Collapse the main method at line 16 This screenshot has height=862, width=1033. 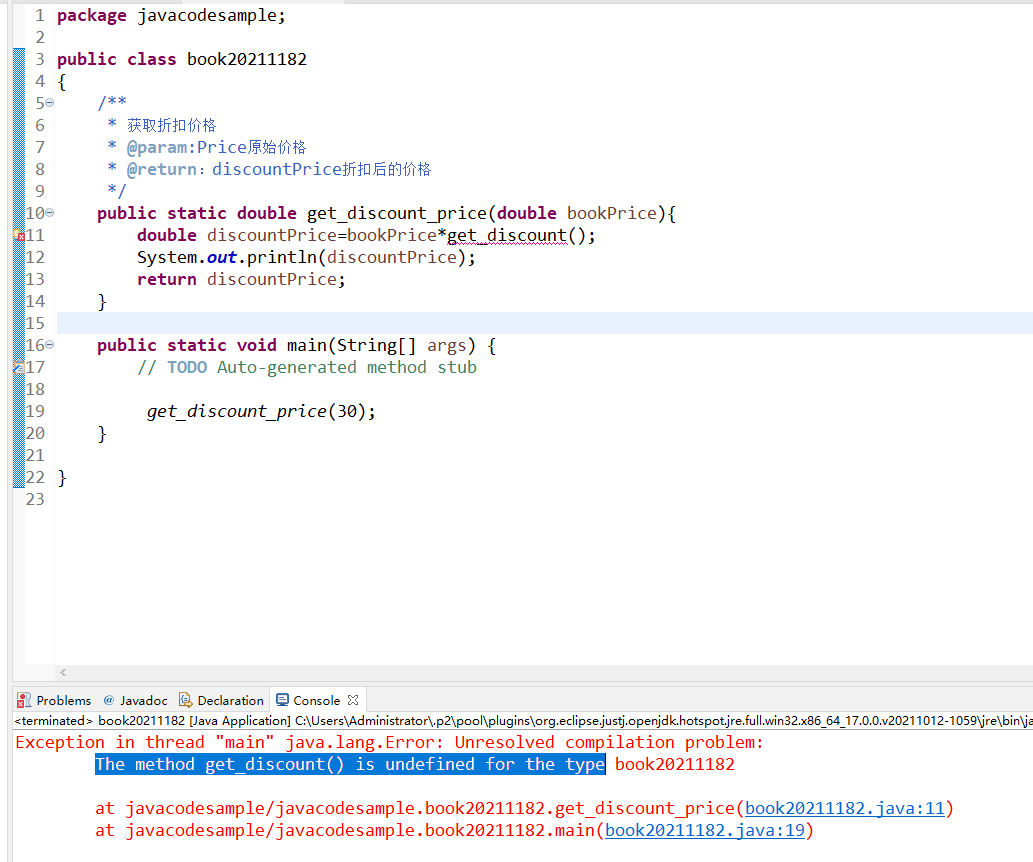click(x=50, y=345)
